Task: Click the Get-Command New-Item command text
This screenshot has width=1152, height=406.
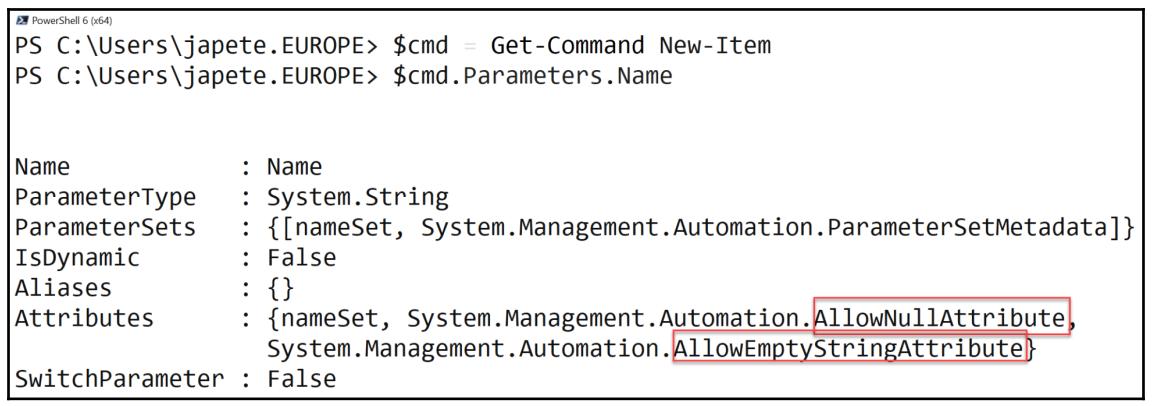Action: (x=630, y=46)
